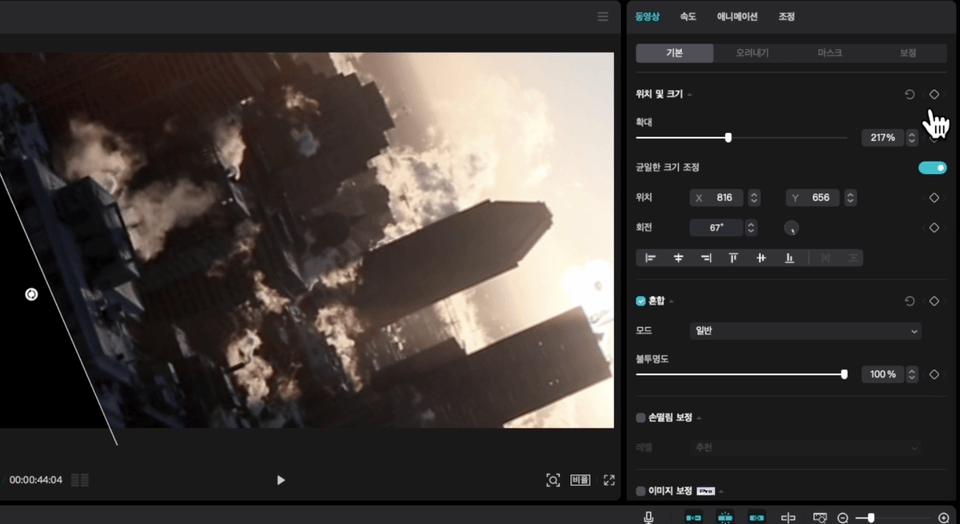This screenshot has height=524, width=960.
Task: Enter fullscreen preview
Action: (609, 480)
